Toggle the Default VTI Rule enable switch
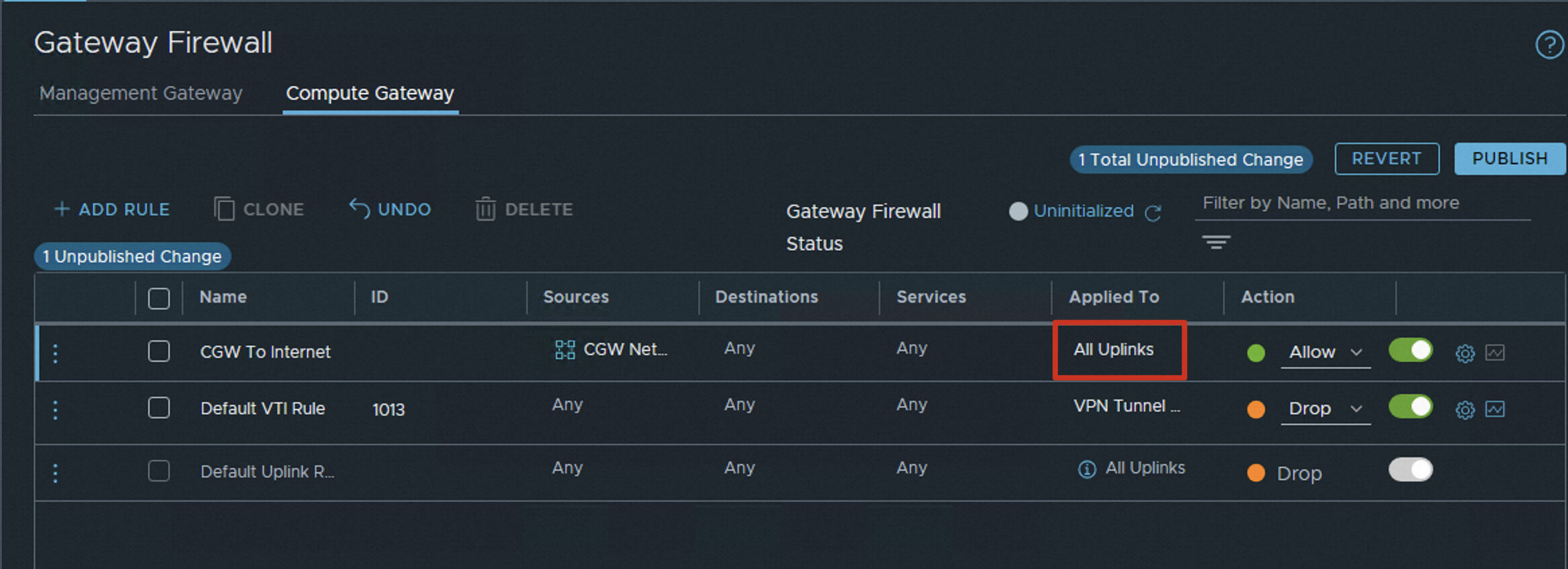Viewport: 1568px width, 569px height. pos(1411,407)
